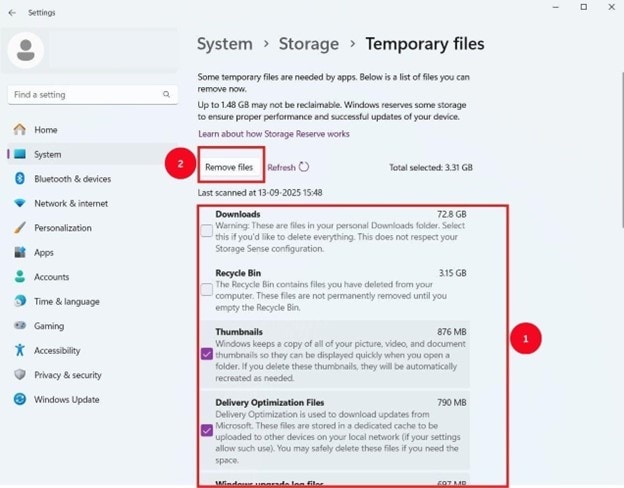Tick the Downloads checkbox
The height and width of the screenshot is (488, 624).
tap(207, 230)
